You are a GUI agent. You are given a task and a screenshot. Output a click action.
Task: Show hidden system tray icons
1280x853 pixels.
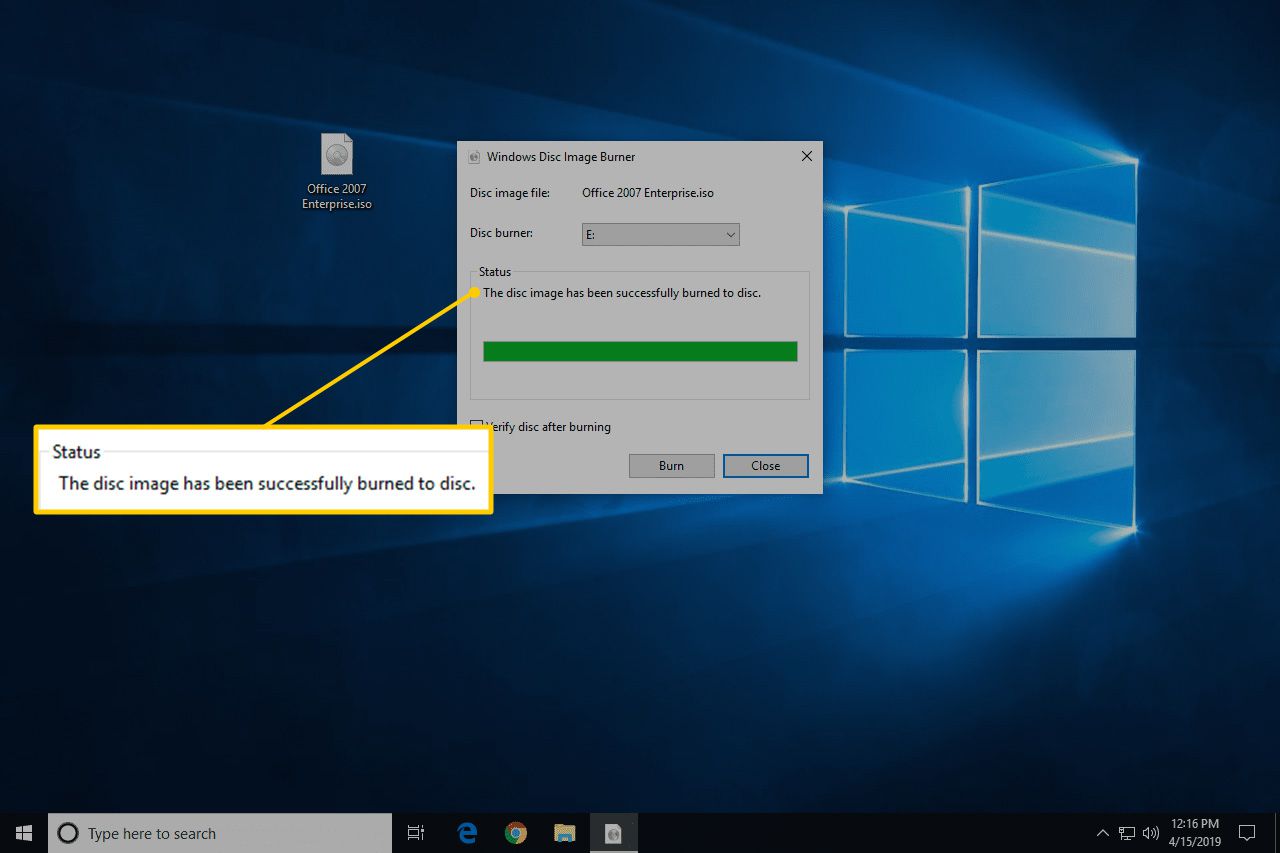coord(1103,833)
